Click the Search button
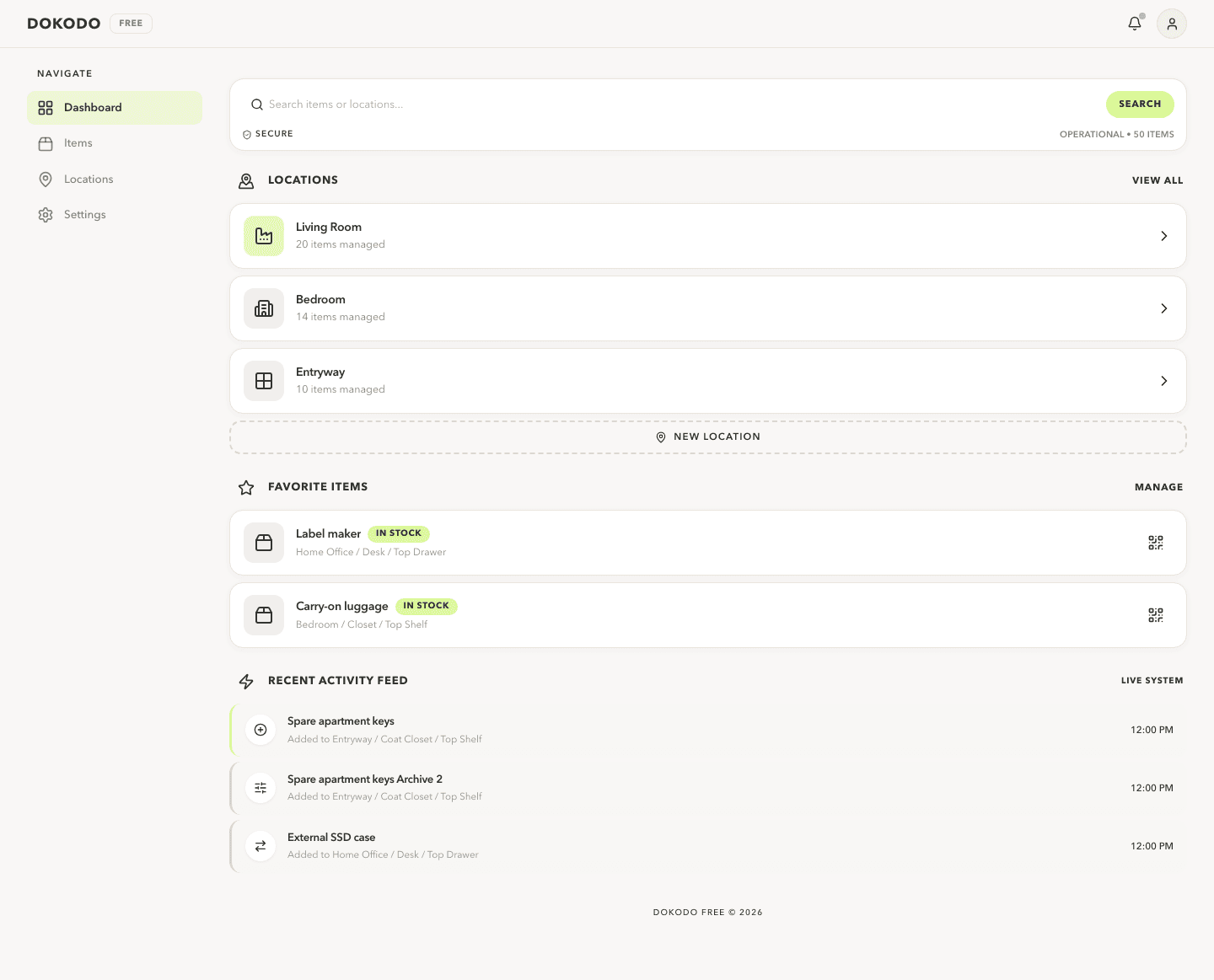The height and width of the screenshot is (980, 1214). point(1140,104)
